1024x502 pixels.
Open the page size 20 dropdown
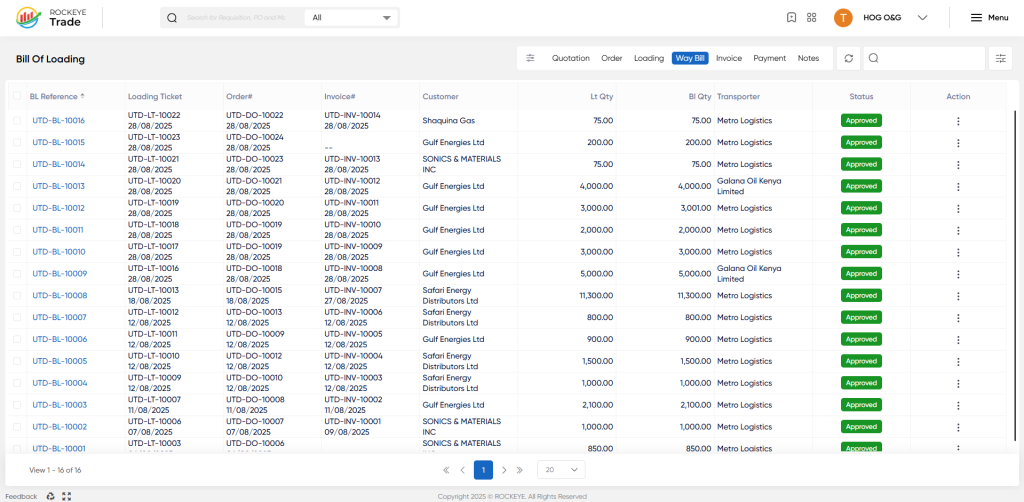[561, 470]
